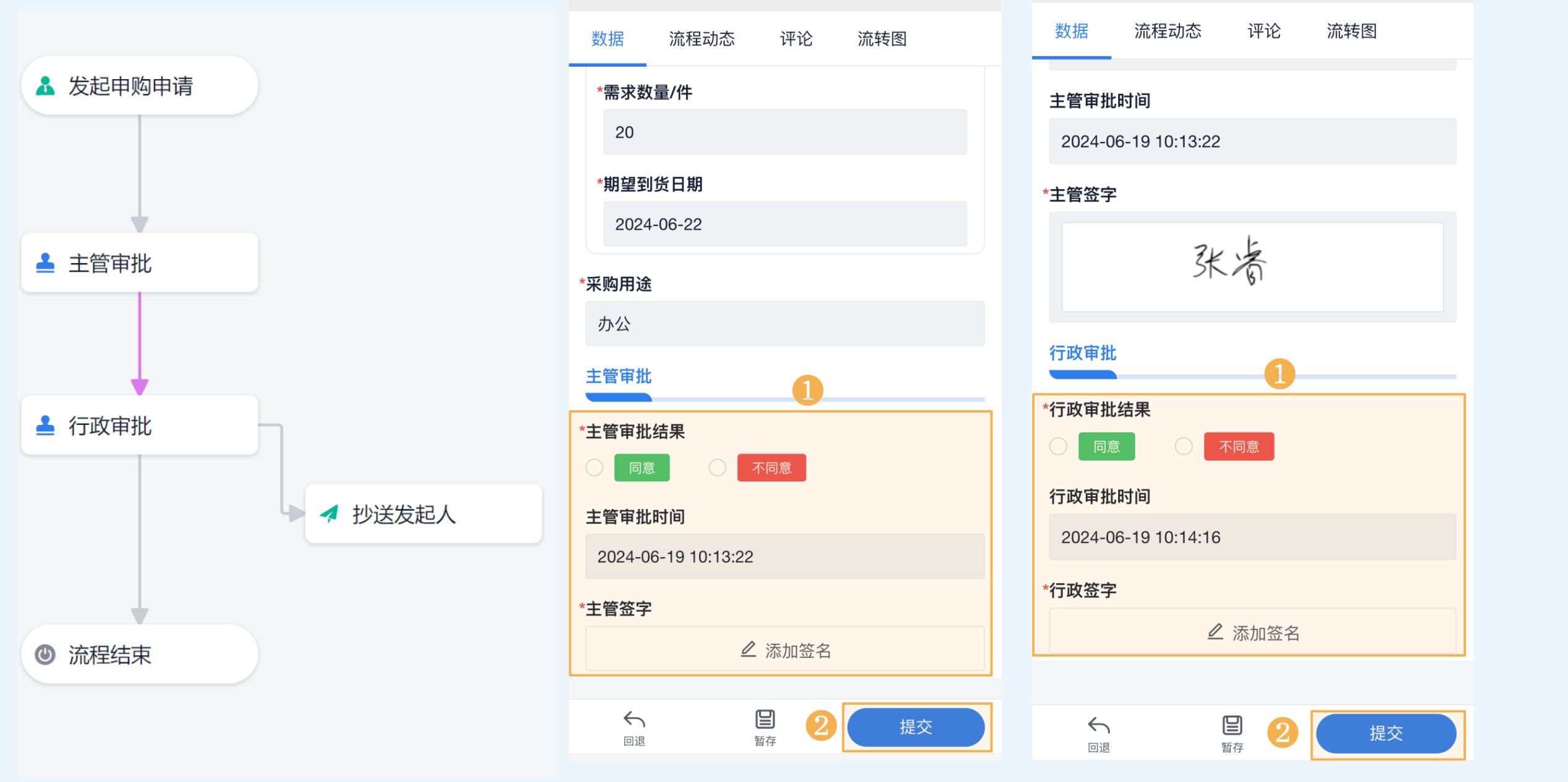Viewport: 1568px width, 782px height.
Task: Click the power icon on 流程结束 node
Action: pyautogui.click(x=45, y=654)
